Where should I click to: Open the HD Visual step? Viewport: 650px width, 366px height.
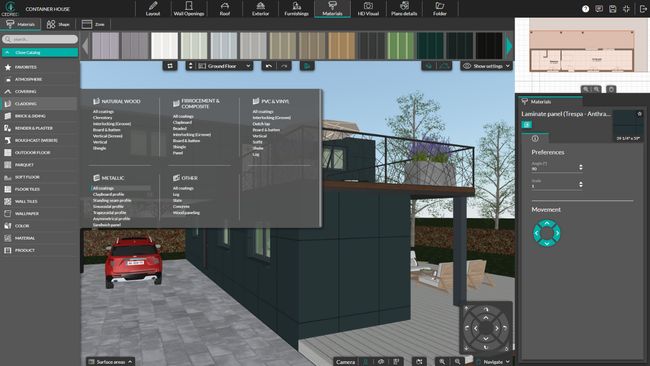click(x=368, y=9)
